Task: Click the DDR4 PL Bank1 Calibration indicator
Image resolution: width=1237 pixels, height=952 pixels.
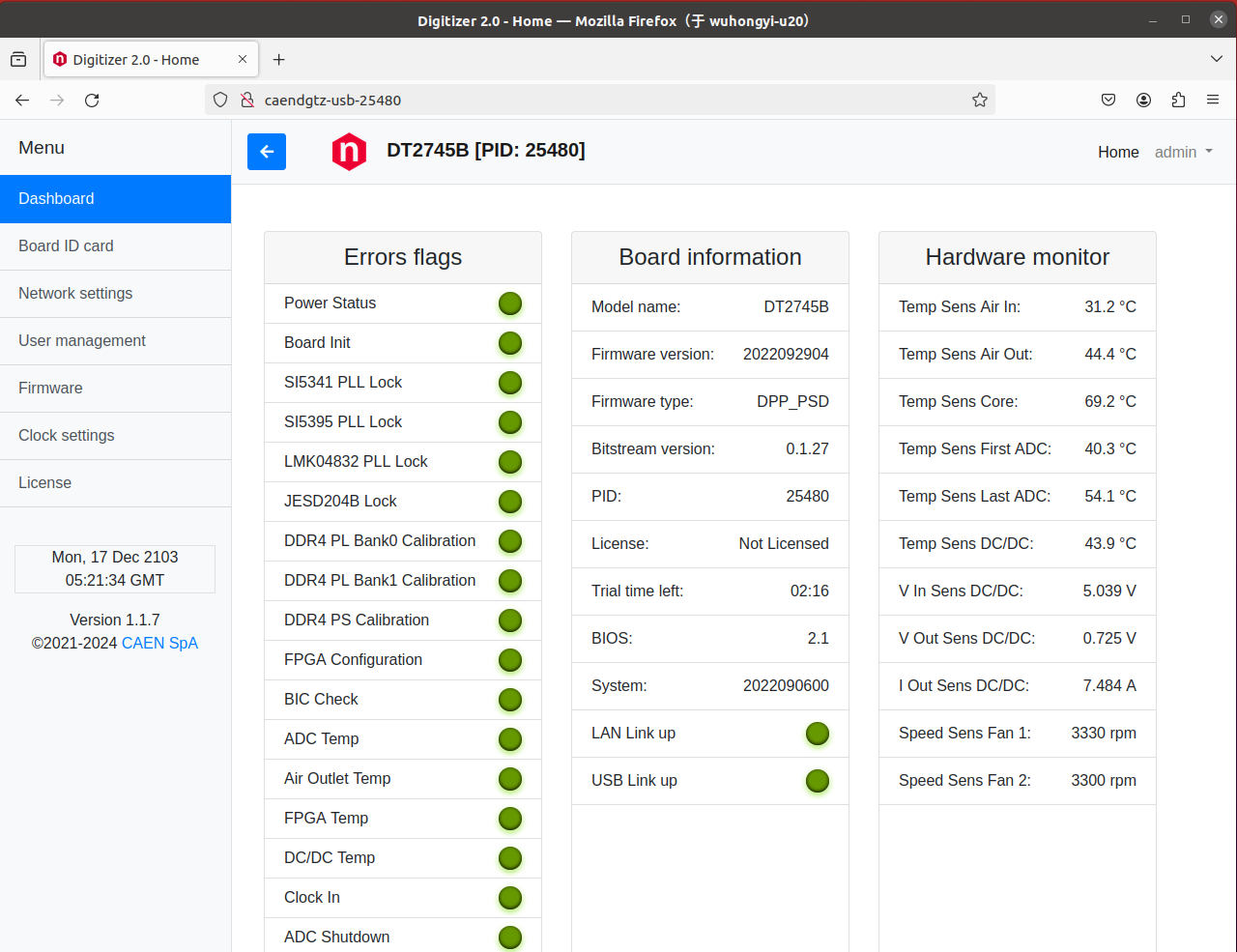Action: click(x=510, y=581)
